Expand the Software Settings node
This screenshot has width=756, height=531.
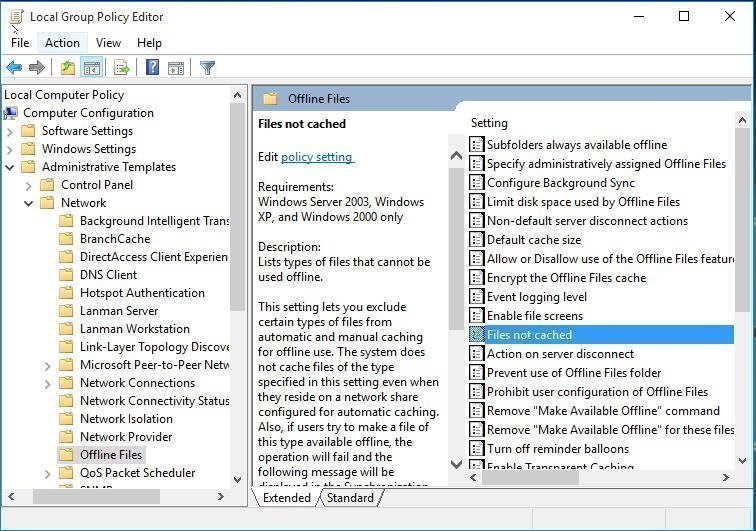pyautogui.click(x=10, y=131)
